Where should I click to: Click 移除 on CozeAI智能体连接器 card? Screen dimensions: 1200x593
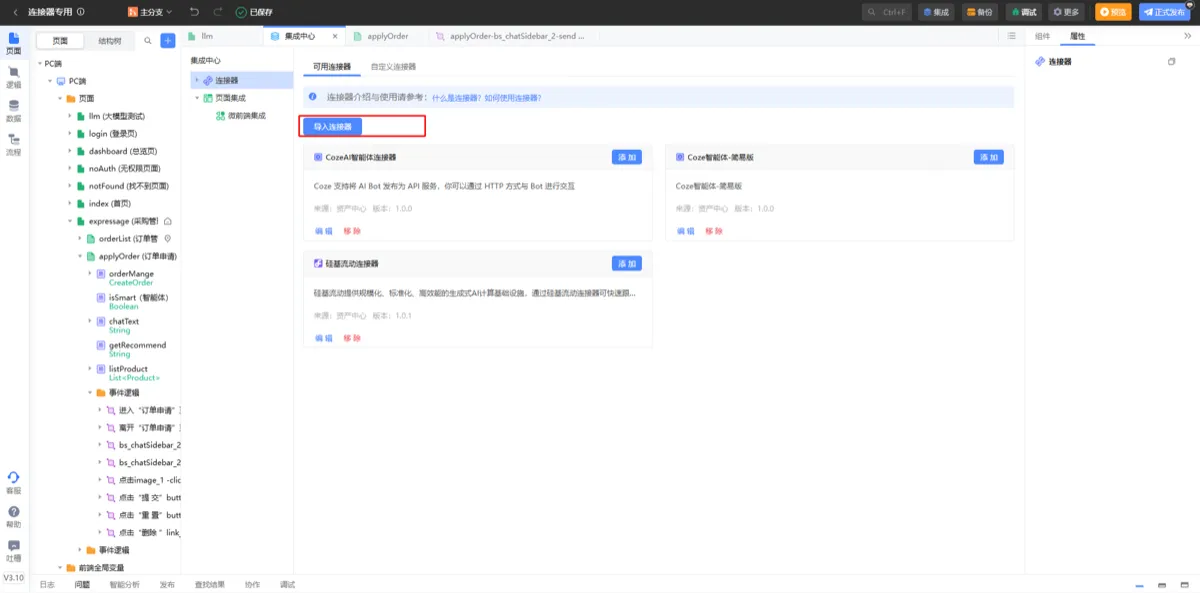(352, 231)
